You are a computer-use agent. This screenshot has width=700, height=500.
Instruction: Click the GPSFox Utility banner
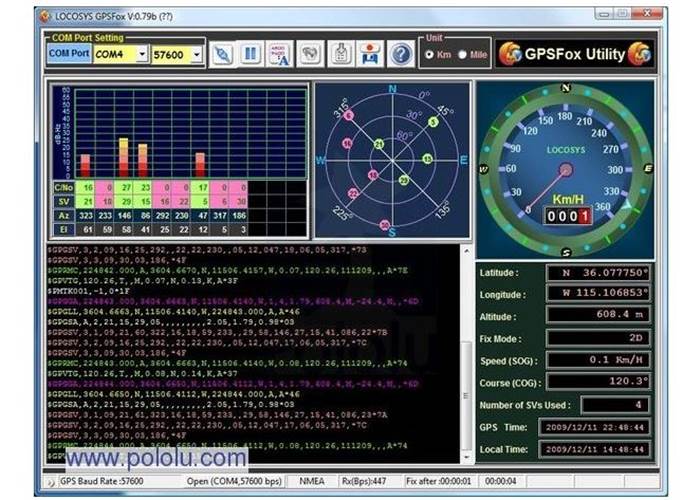[575, 53]
